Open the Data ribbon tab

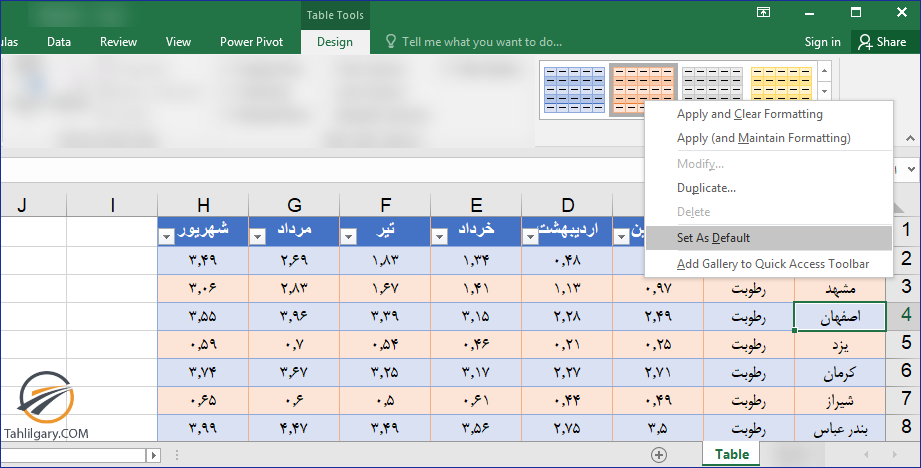[x=59, y=42]
